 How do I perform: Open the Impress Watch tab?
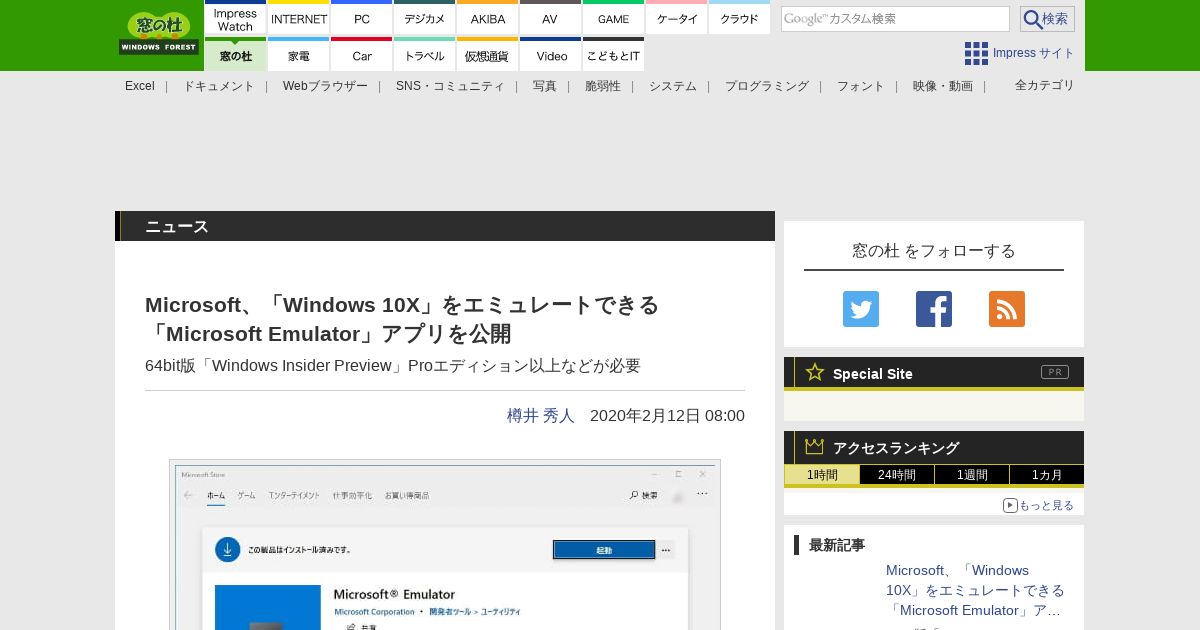(235, 19)
